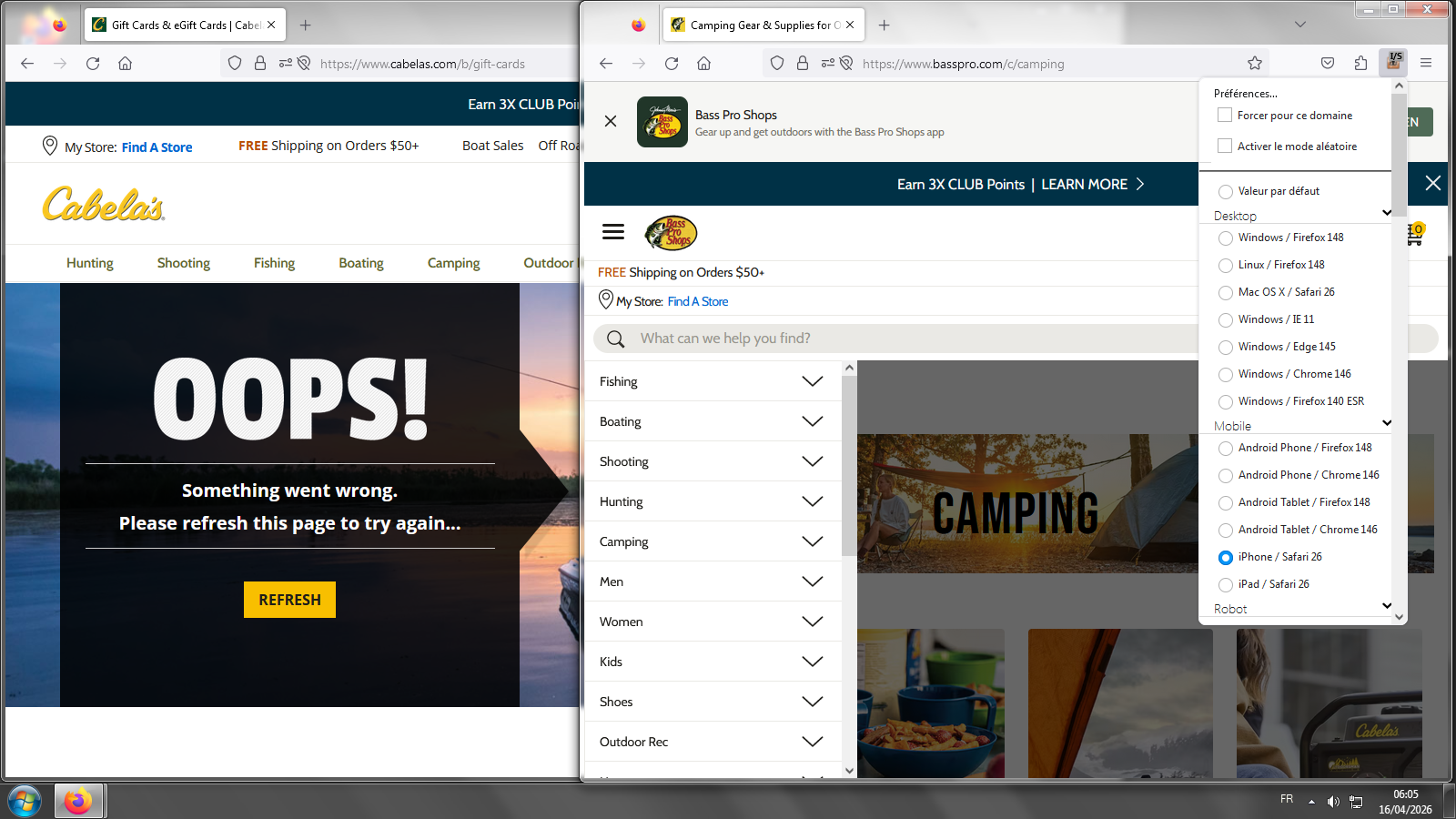
Task: Expand the Camping category in Bass Pro menu
Action: (x=813, y=541)
